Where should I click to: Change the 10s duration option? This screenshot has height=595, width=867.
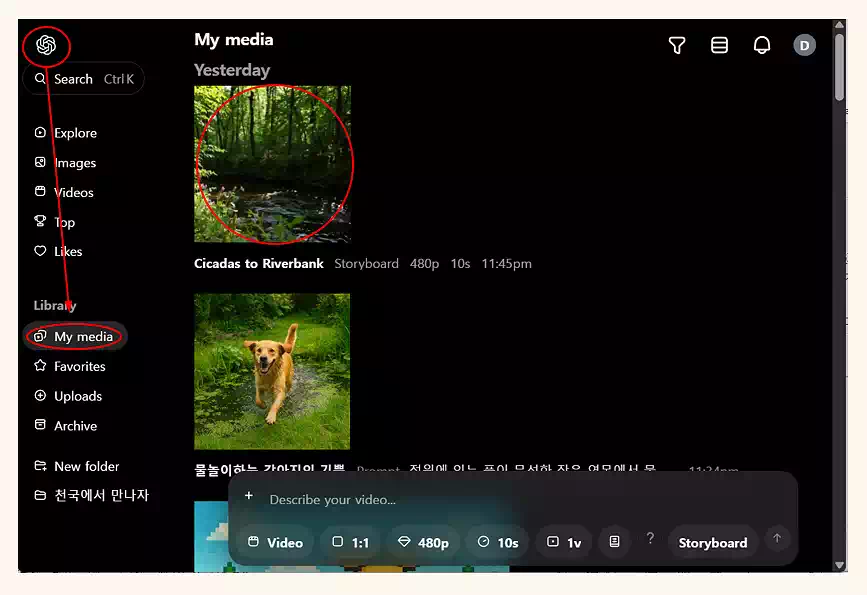[498, 542]
